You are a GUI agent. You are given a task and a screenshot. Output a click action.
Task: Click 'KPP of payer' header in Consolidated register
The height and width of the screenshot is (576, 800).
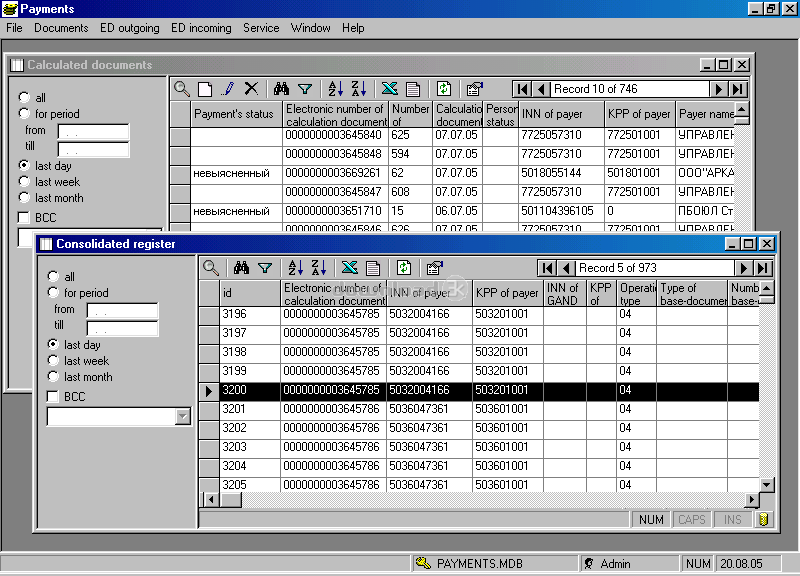tap(507, 293)
